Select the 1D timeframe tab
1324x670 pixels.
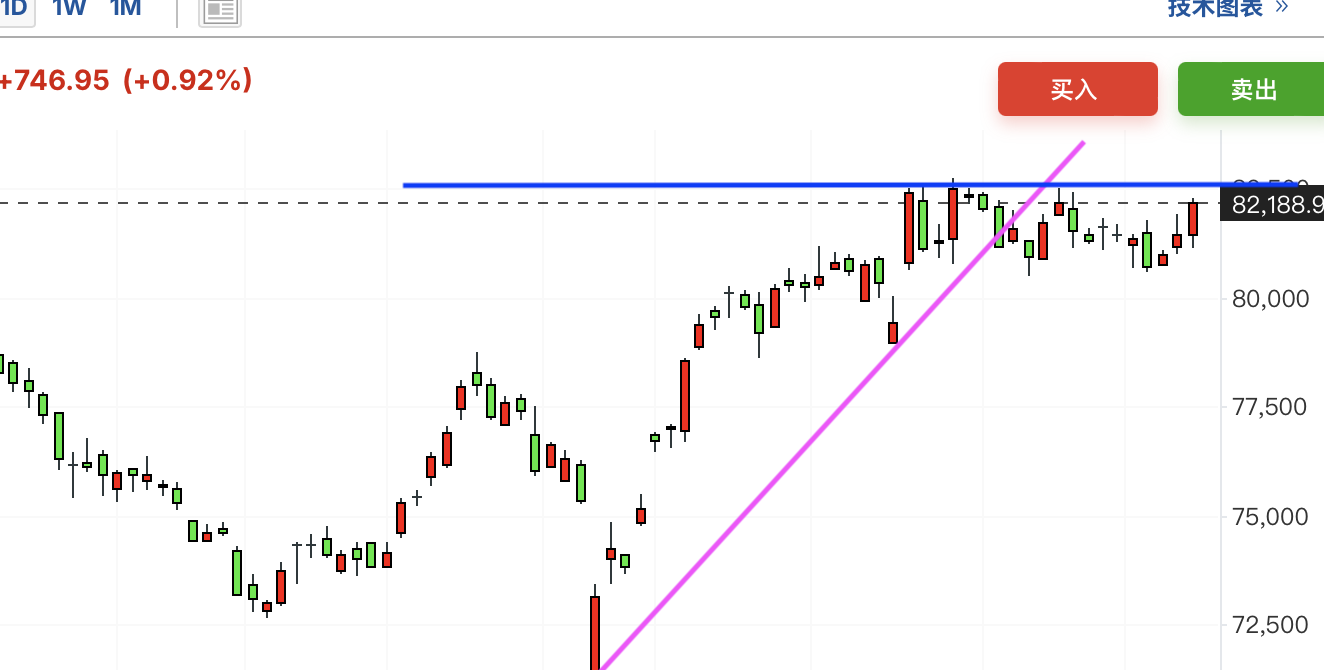[15, 9]
